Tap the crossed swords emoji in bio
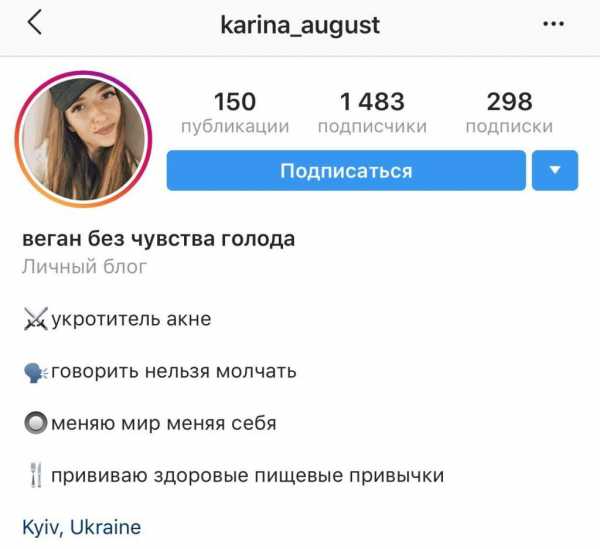The width and height of the screenshot is (600, 549). point(36,319)
